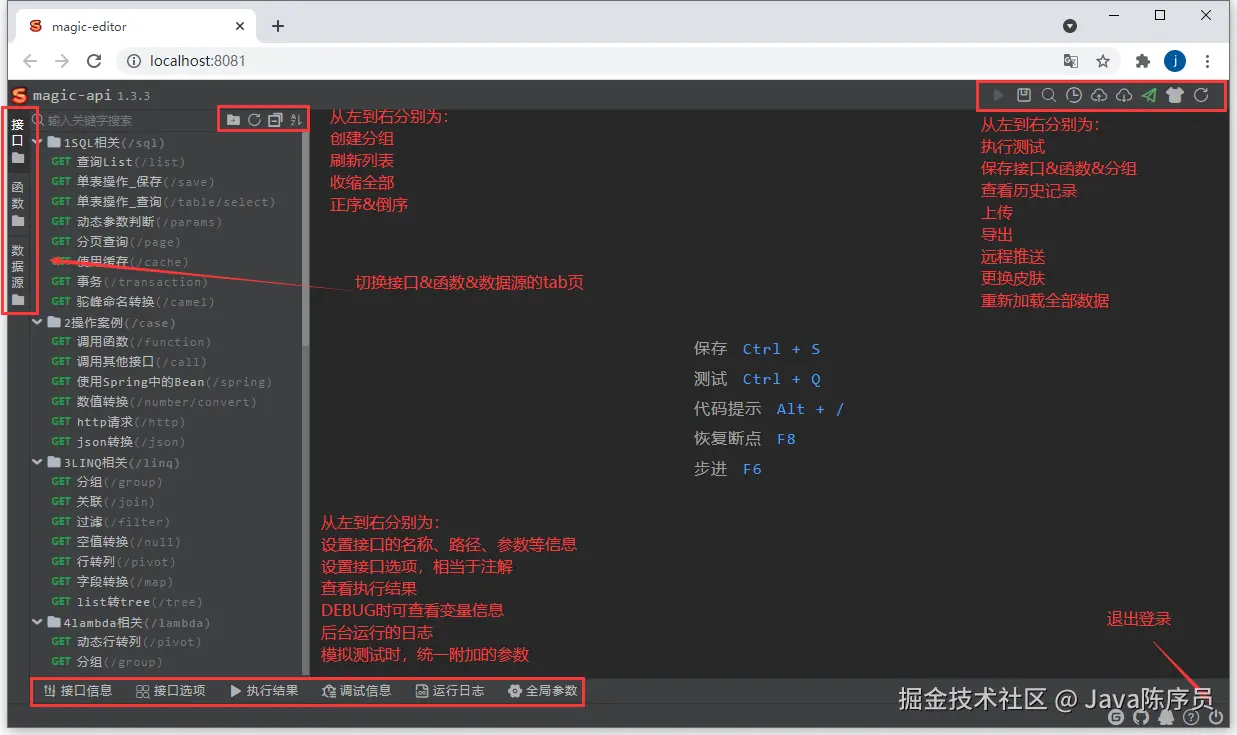The image size is (1237, 735).
Task: Toggle ascending/descending sort order icon
Action: 296,120
